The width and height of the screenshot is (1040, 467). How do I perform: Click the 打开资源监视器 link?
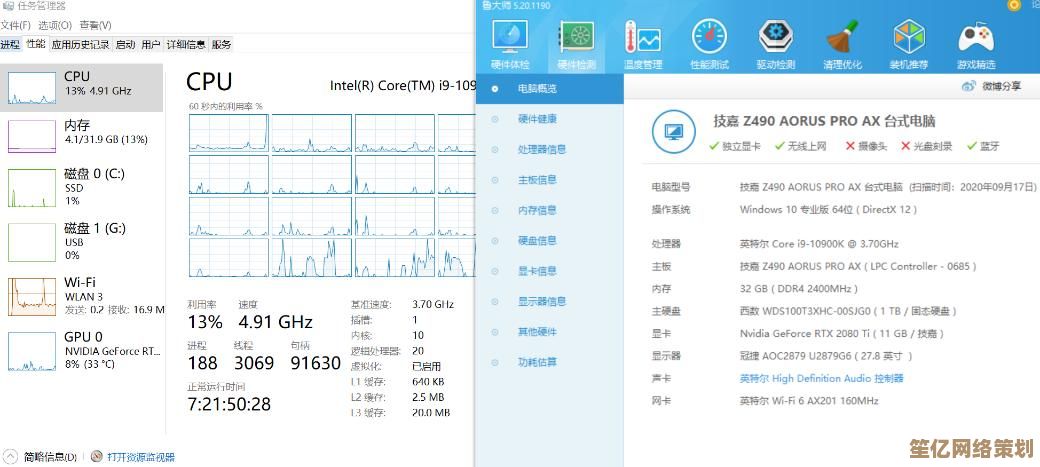141,457
